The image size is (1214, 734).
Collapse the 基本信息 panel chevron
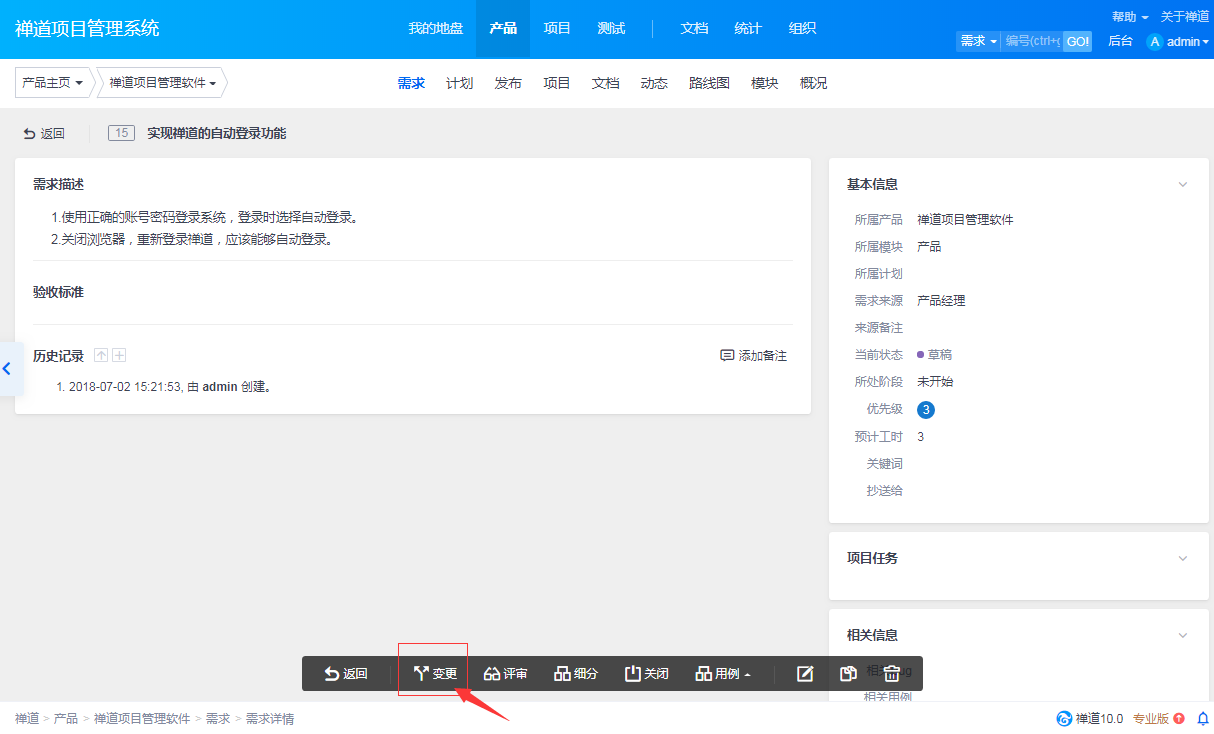[1183, 185]
